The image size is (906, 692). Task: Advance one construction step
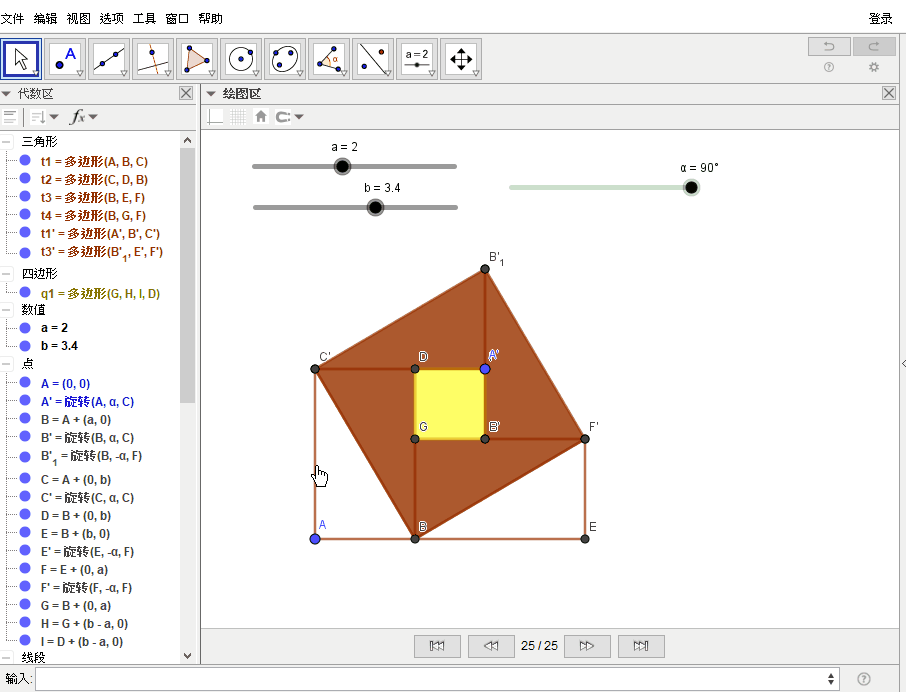tap(587, 646)
